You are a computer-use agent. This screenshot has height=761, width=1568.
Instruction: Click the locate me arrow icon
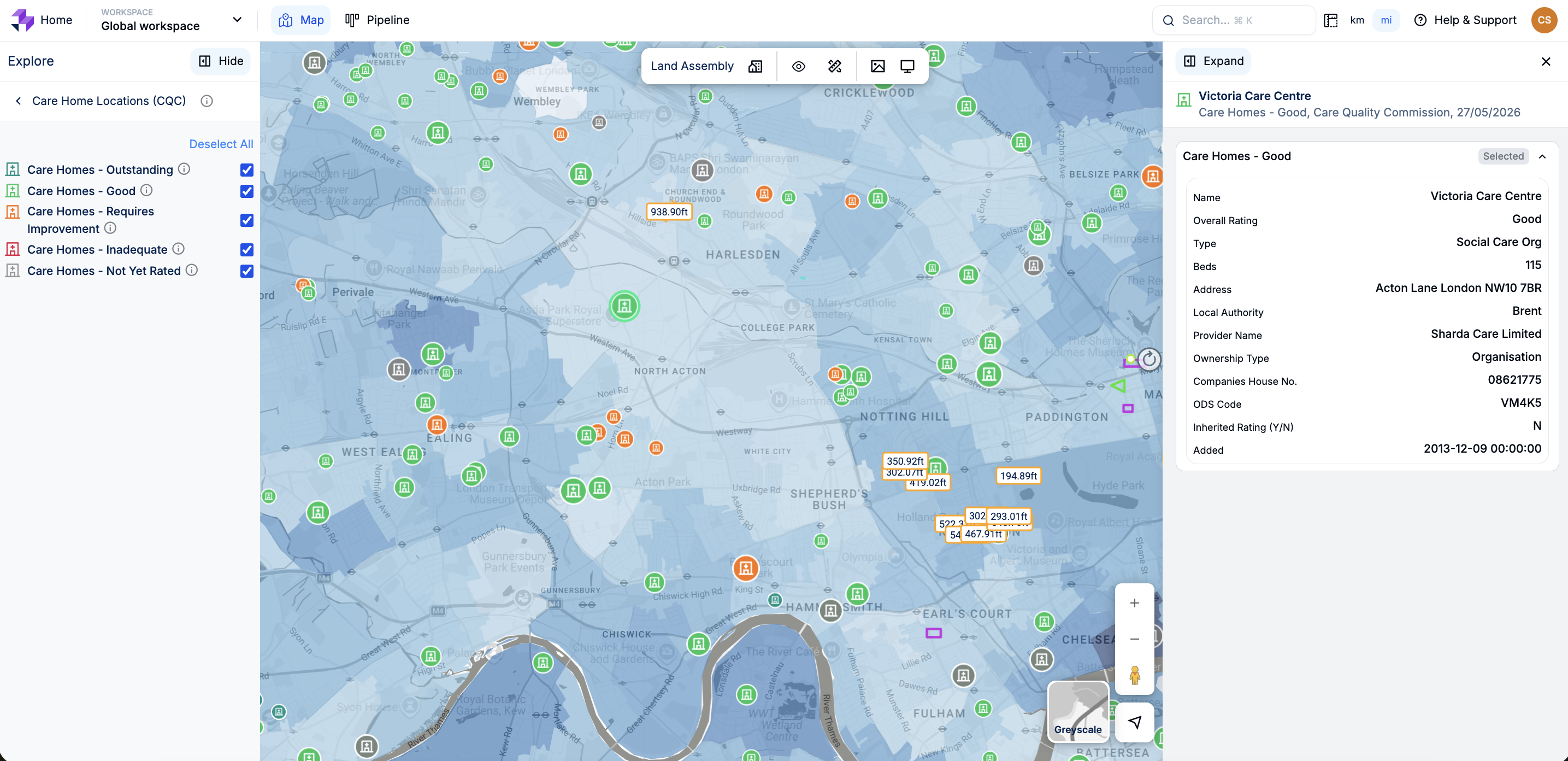coord(1134,722)
